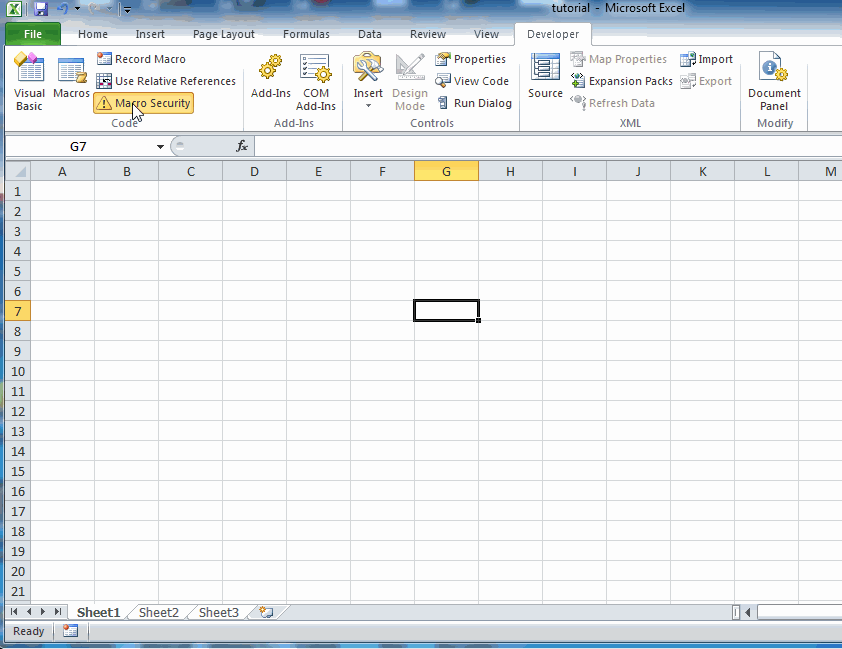
Task: Switch to the Sheet1 tab
Action: (98, 612)
